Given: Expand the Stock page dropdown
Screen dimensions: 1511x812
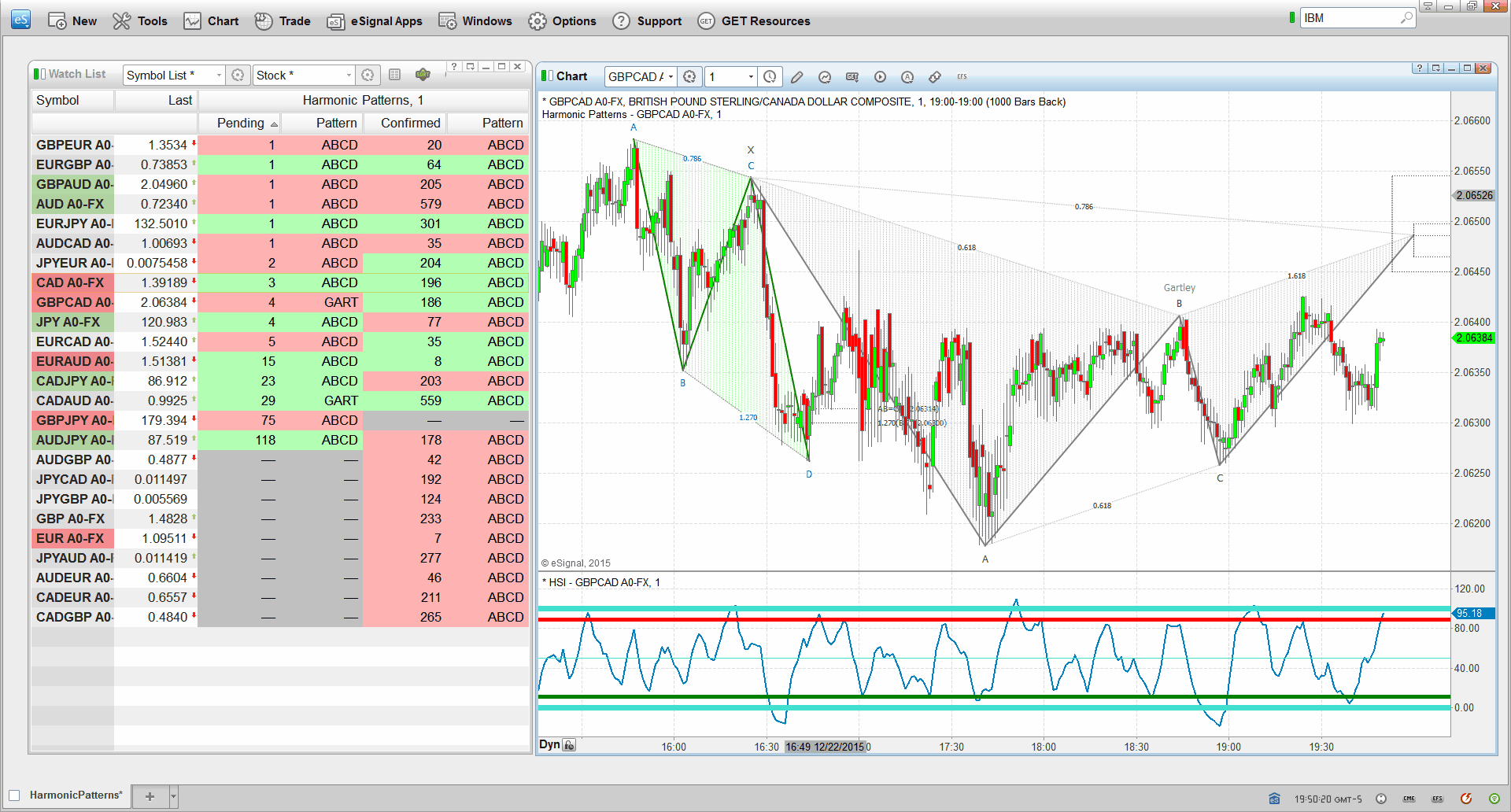Looking at the screenshot, I should click(349, 76).
